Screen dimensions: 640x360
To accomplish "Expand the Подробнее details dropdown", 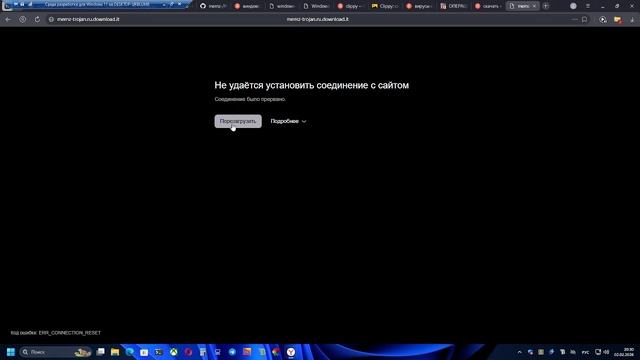I will (x=288, y=121).
